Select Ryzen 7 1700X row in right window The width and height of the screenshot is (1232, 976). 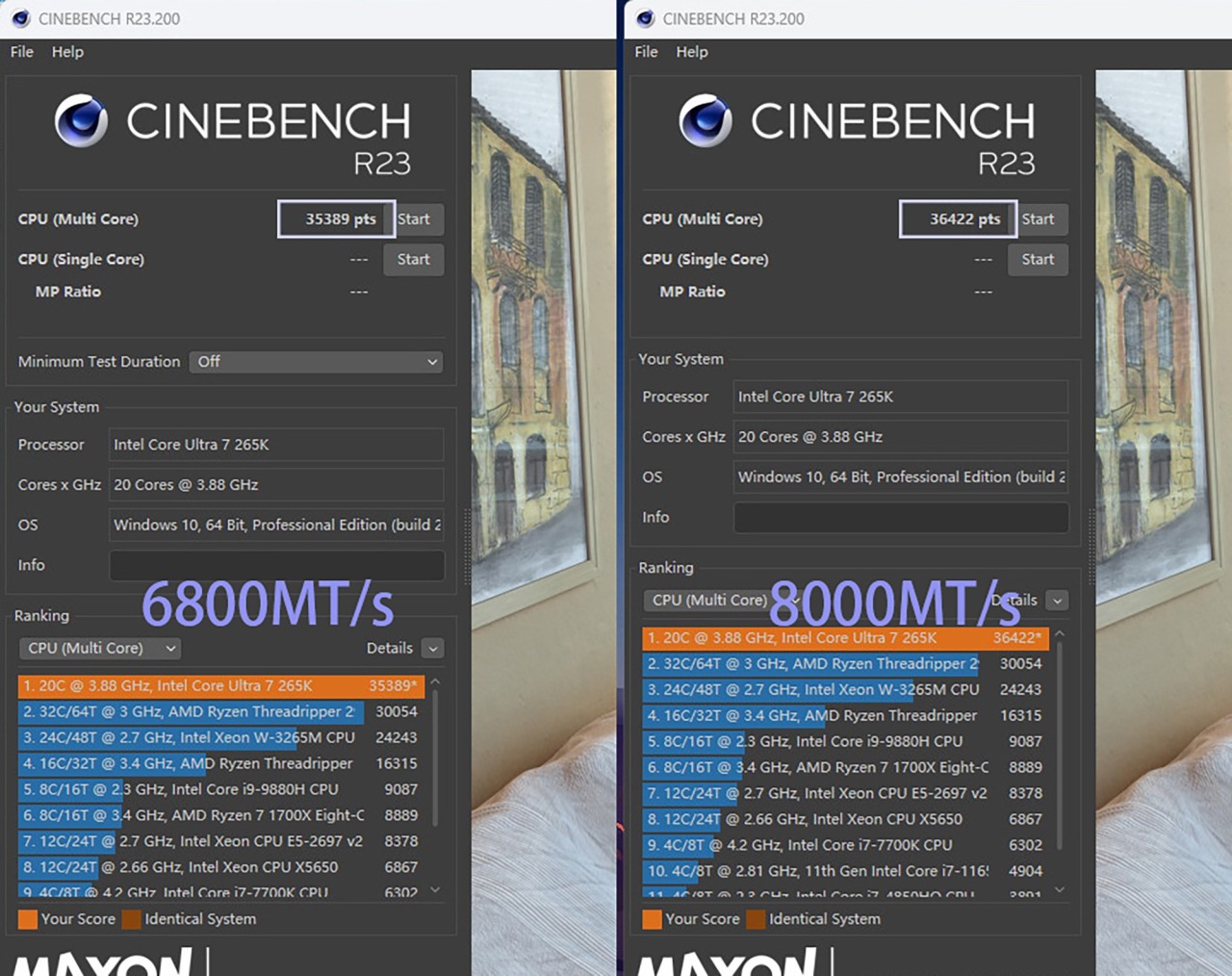click(845, 768)
